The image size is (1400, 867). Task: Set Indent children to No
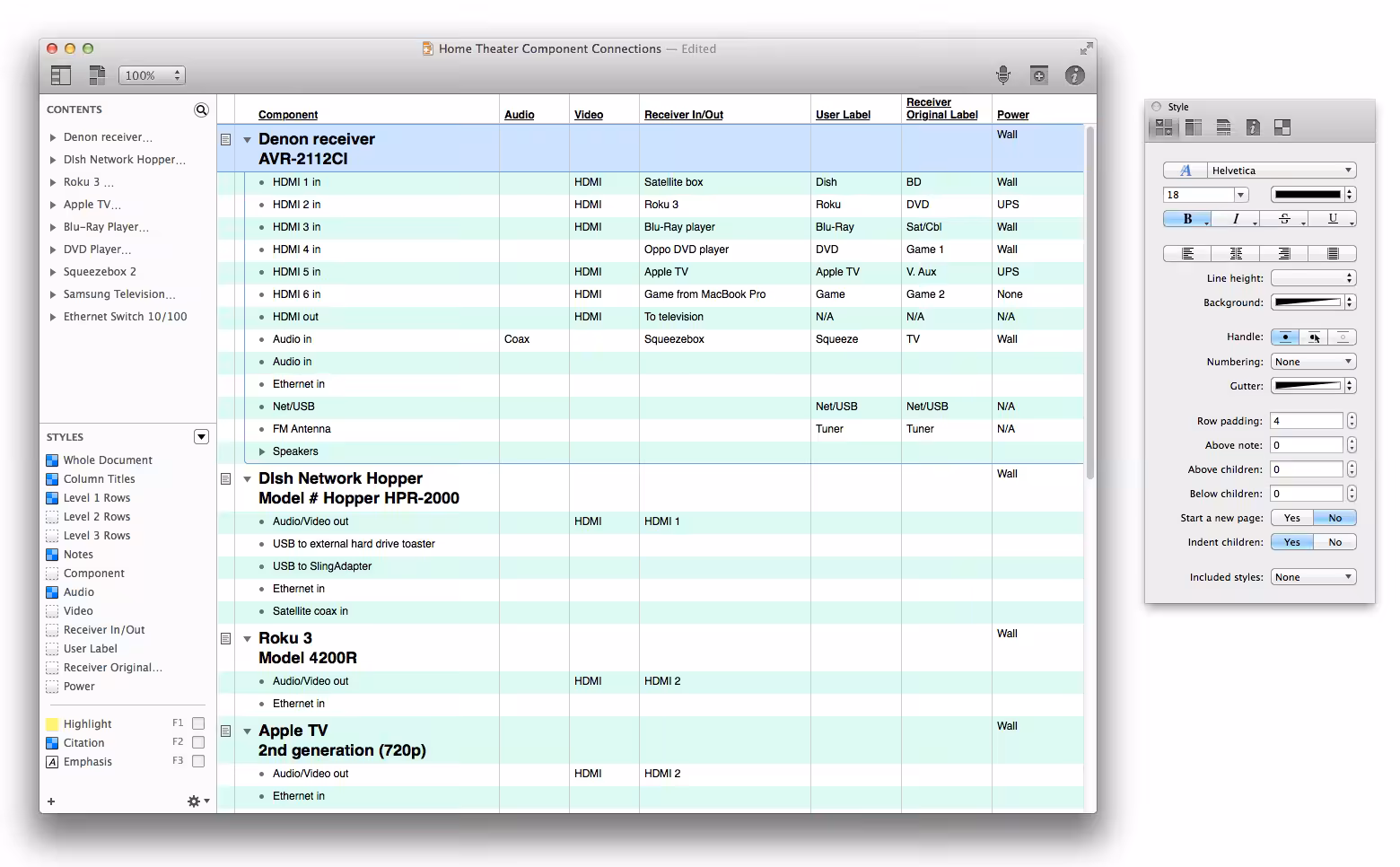coord(1335,541)
